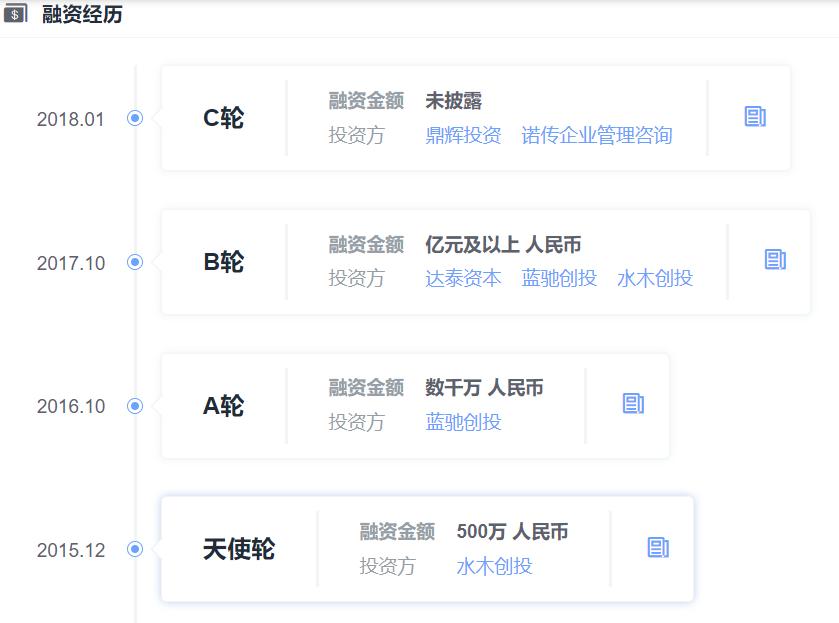Click investor link 鼎辉投资

463,135
